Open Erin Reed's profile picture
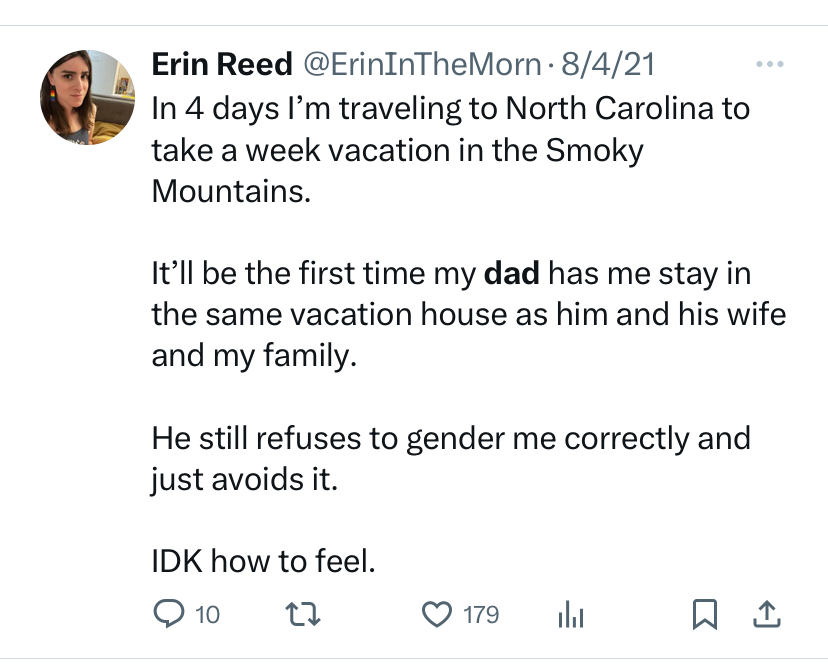Viewport: 828px width, 666px height. (x=87, y=97)
